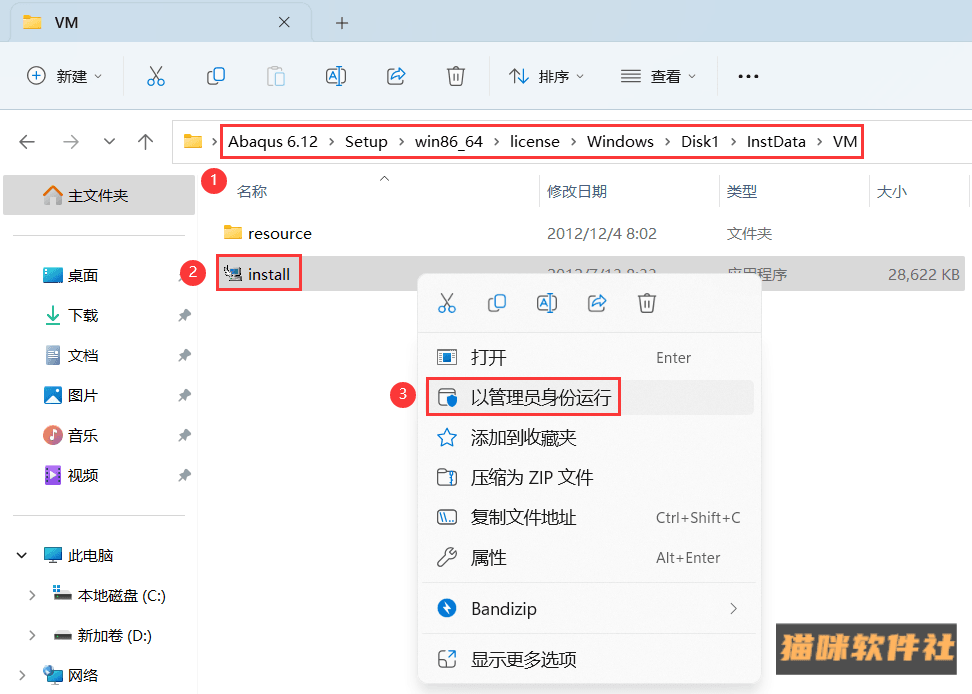Viewport: 972px width, 694px height.
Task: Click the Copy icon in the context menu
Action: [497, 303]
